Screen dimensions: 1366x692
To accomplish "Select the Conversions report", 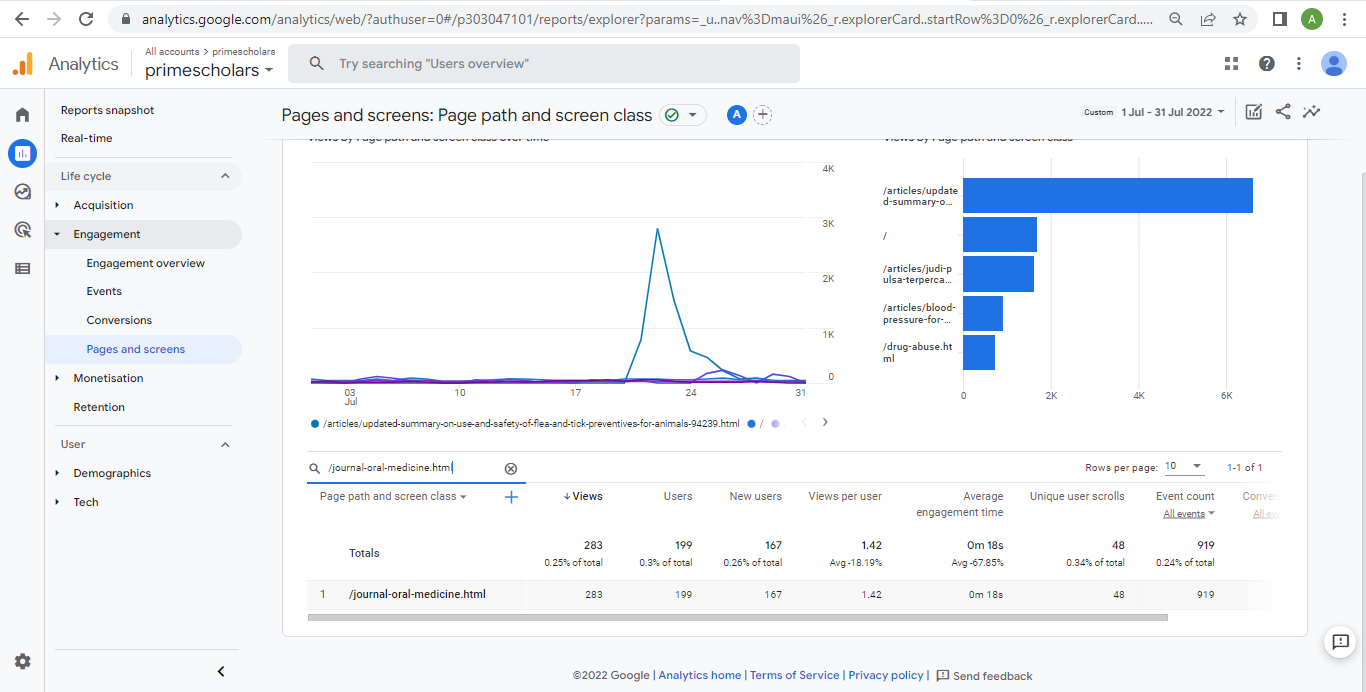I will 119,320.
